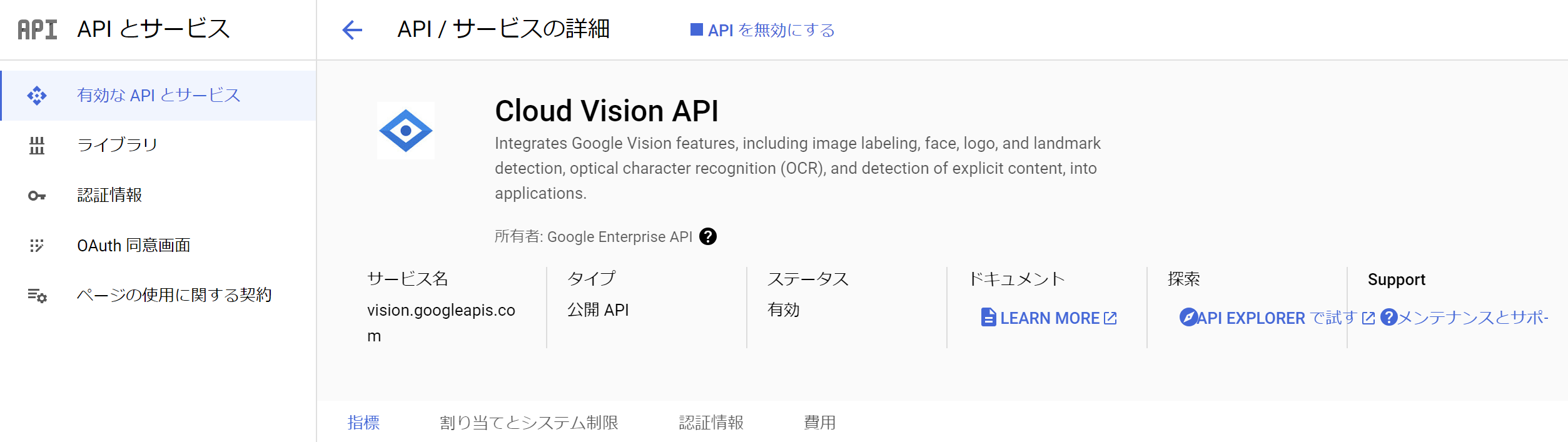
Task: Open the LEARN MORE documentation link
Action: coord(1049,318)
